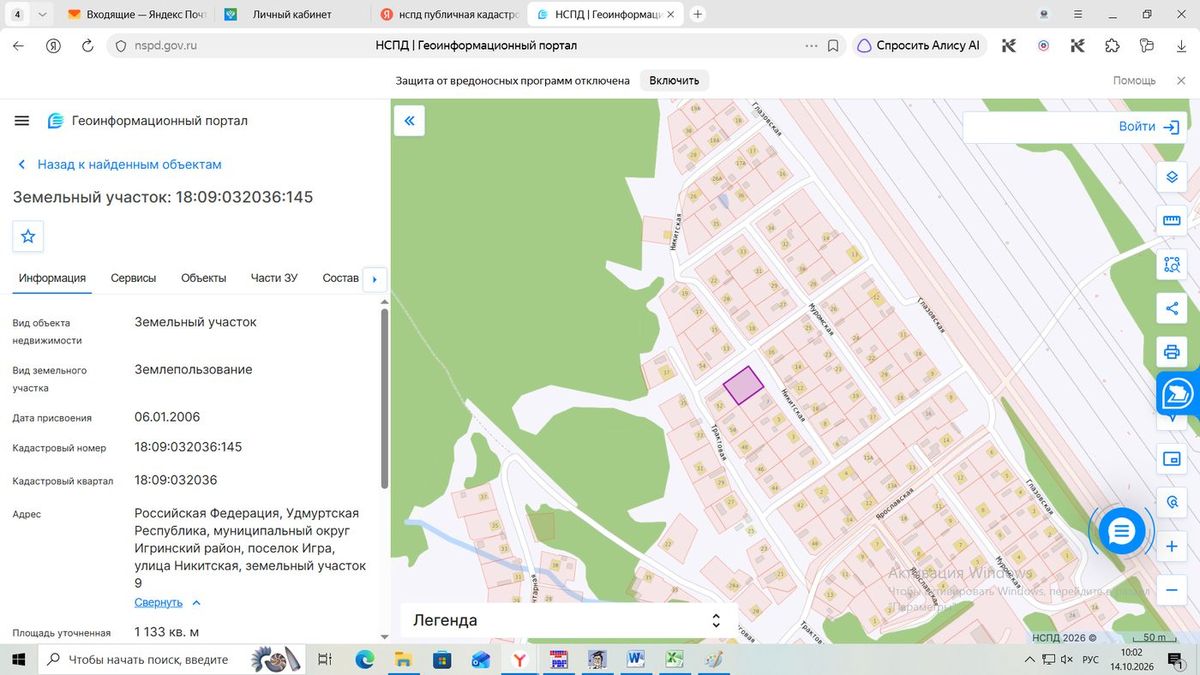Zoom out the map with the minus button

1172,590
